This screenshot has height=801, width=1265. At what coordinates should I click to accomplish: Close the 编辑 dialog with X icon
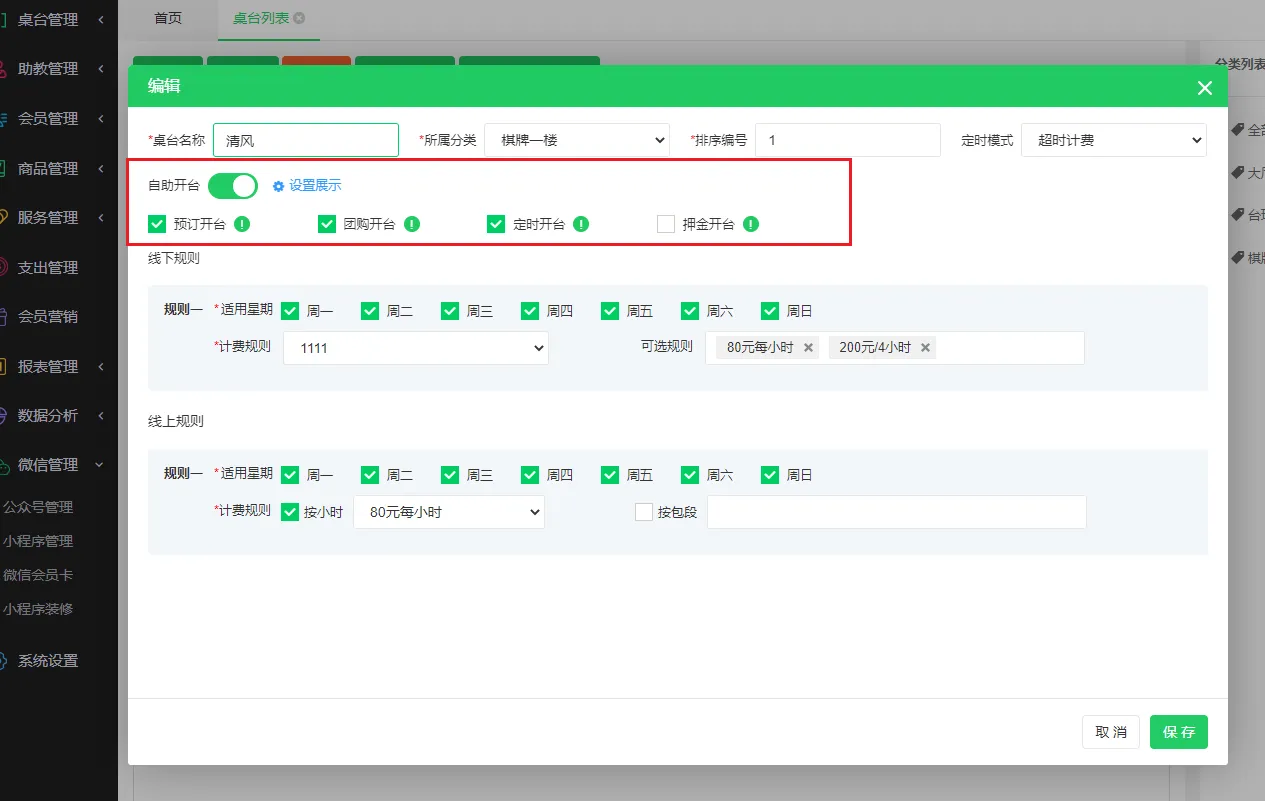coord(1204,88)
